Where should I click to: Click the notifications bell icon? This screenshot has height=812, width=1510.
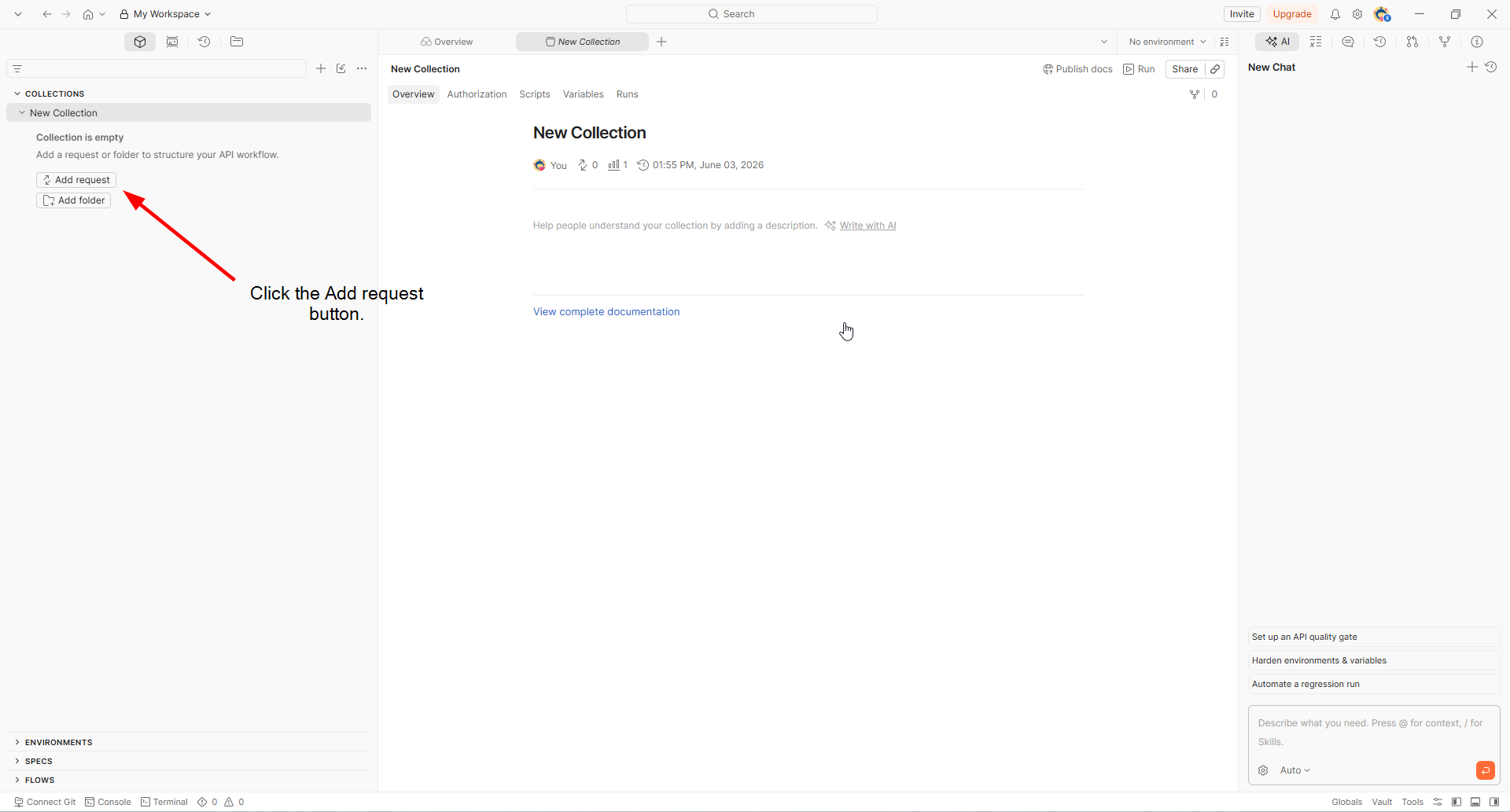click(1335, 14)
